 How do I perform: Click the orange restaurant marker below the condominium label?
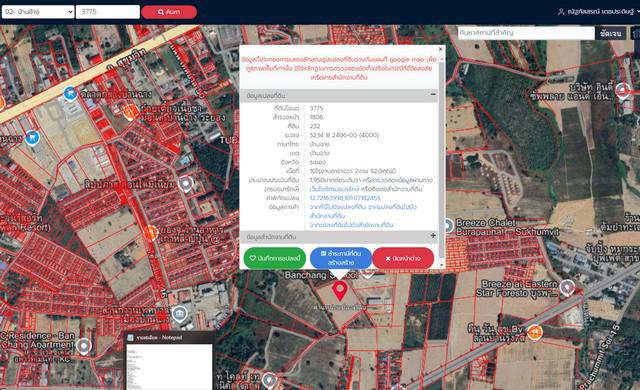150,233
